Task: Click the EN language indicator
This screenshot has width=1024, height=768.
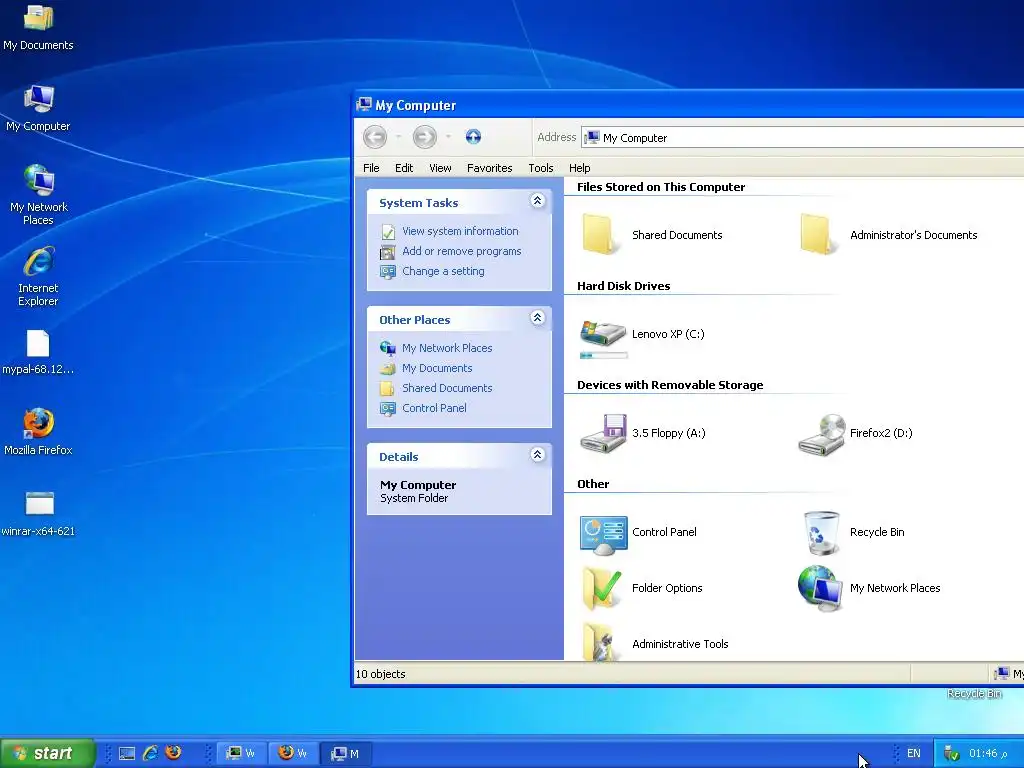Action: click(913, 754)
